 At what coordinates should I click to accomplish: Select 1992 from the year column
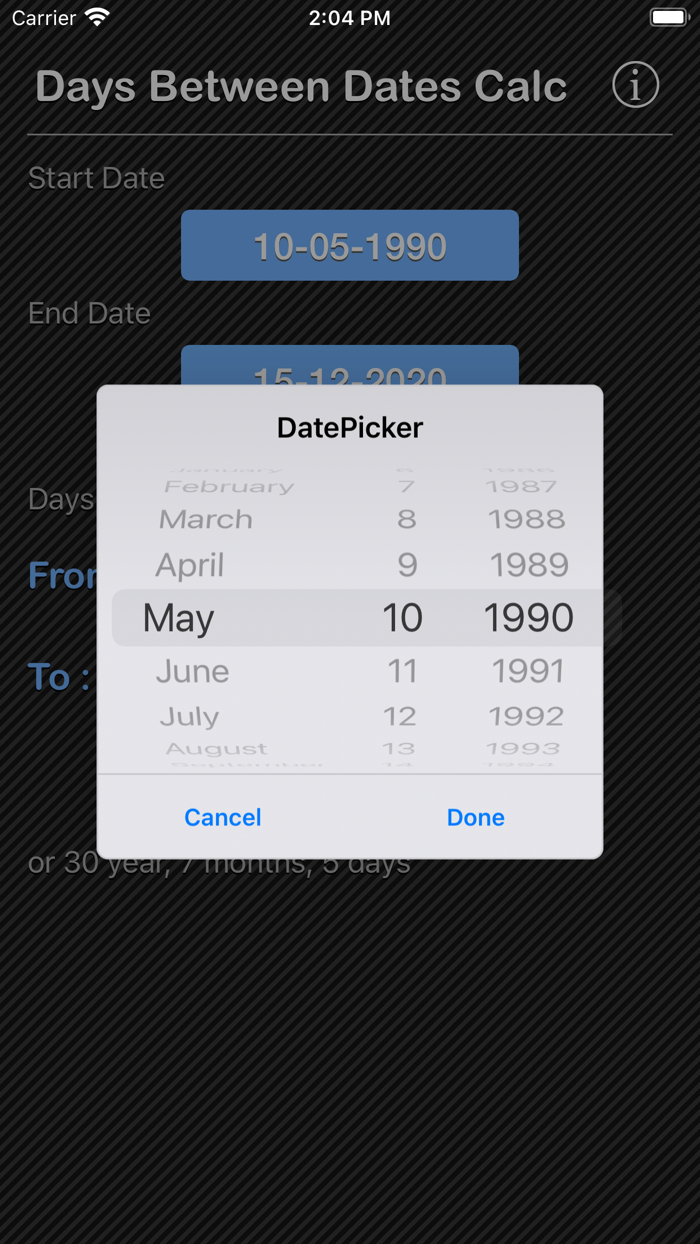527,716
